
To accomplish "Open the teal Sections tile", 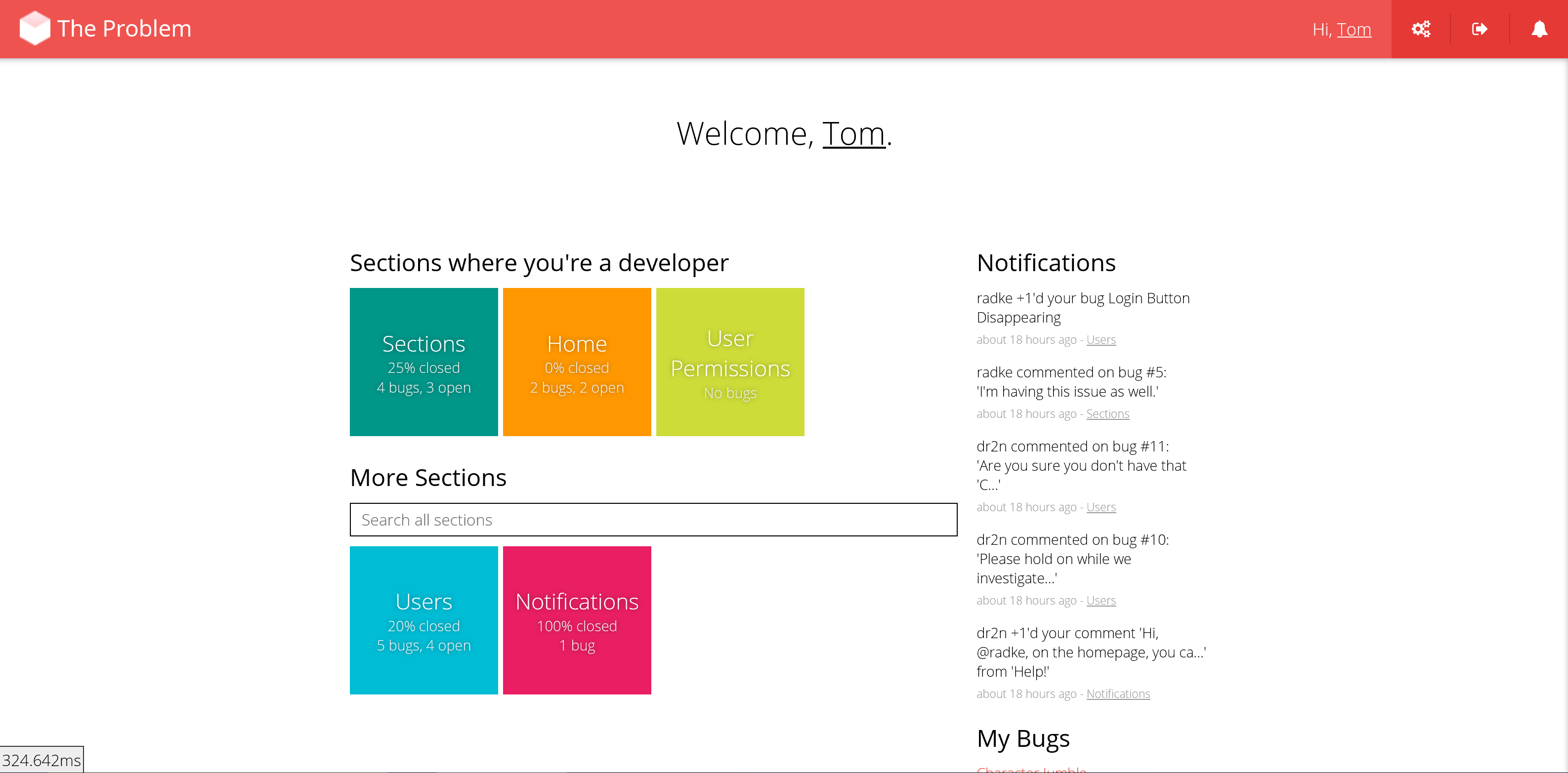I will (x=424, y=362).
